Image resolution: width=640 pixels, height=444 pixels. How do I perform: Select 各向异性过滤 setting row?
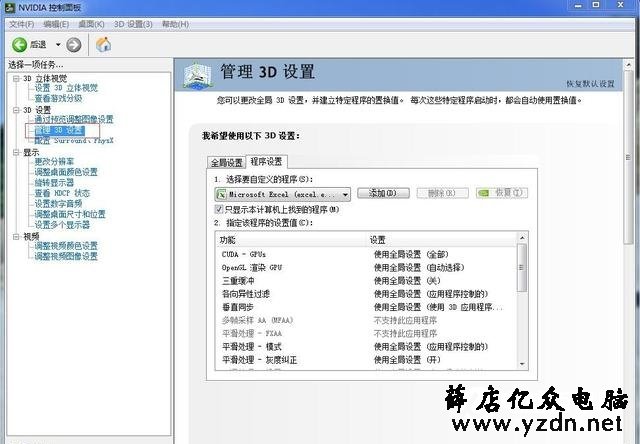pyautogui.click(x=366, y=294)
